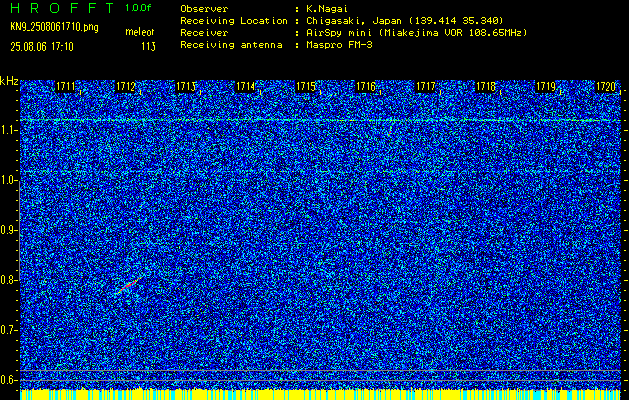Click the 1719 time marker
The image size is (629, 400).
click(546, 86)
